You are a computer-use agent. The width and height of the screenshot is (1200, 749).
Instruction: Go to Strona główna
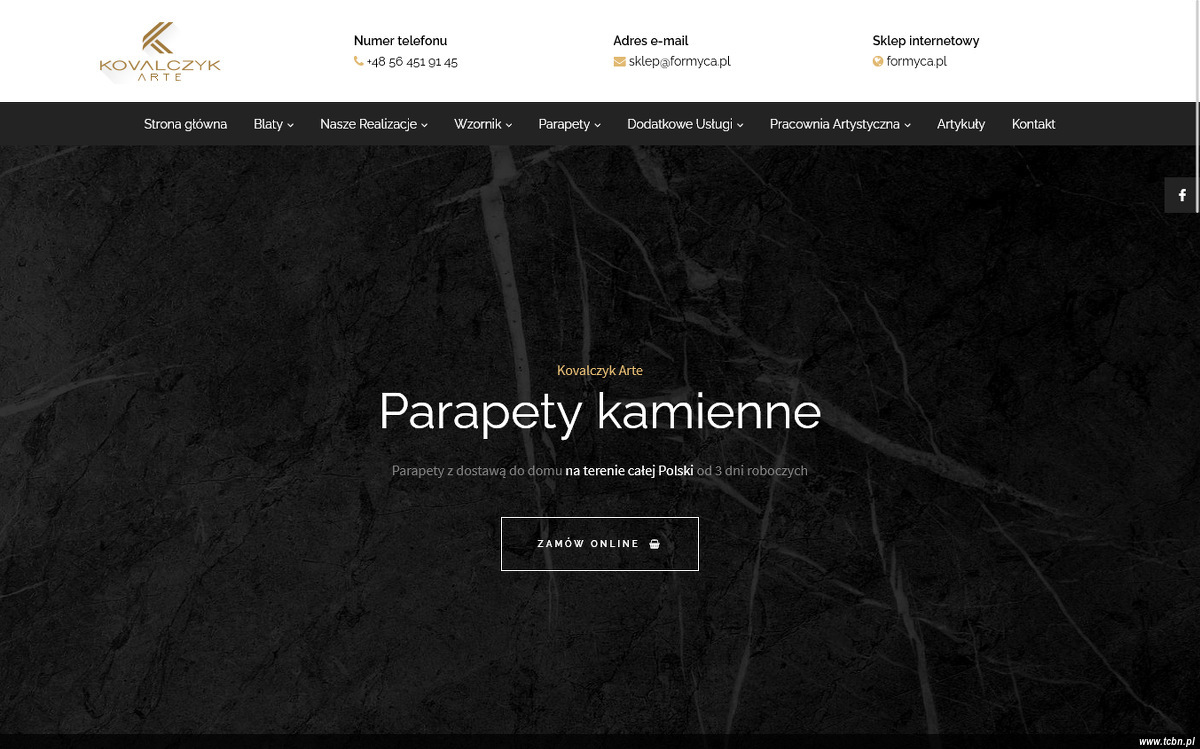[185, 124]
